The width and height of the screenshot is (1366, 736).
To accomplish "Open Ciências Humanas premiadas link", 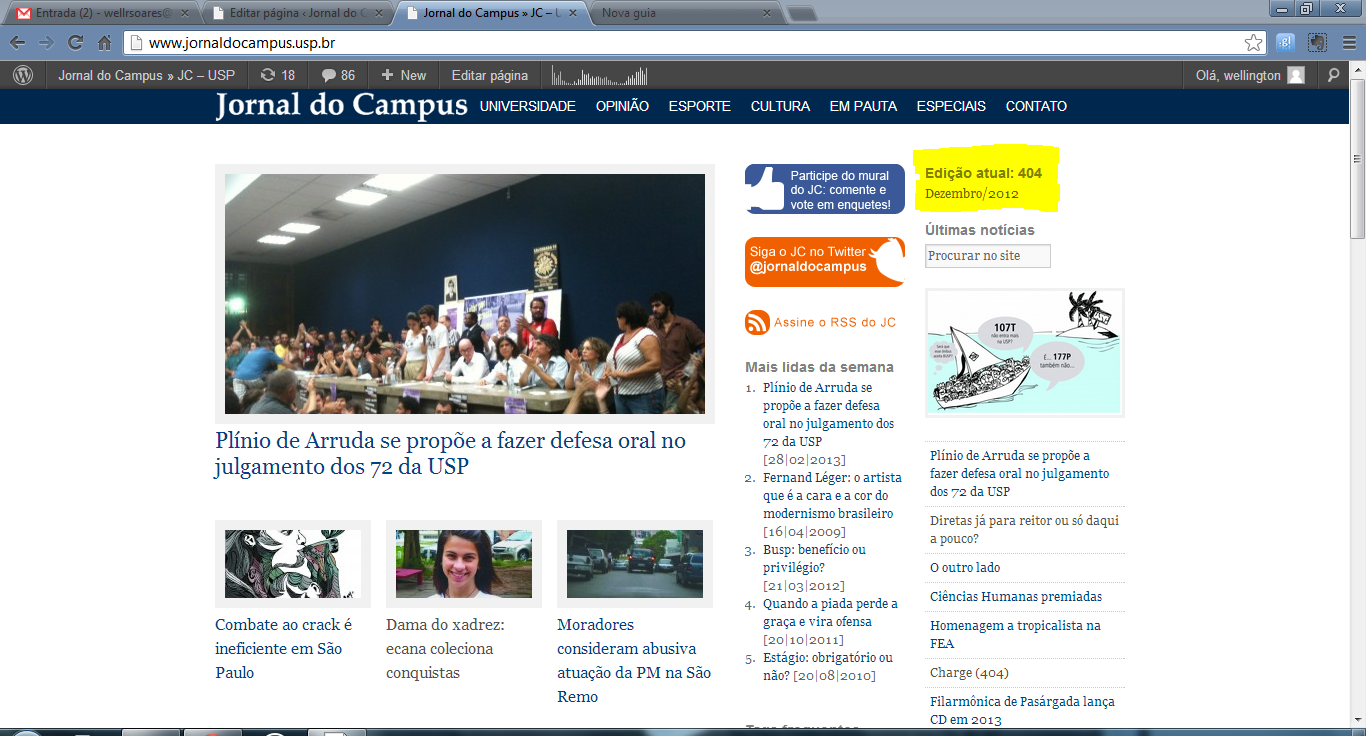I will (1016, 596).
